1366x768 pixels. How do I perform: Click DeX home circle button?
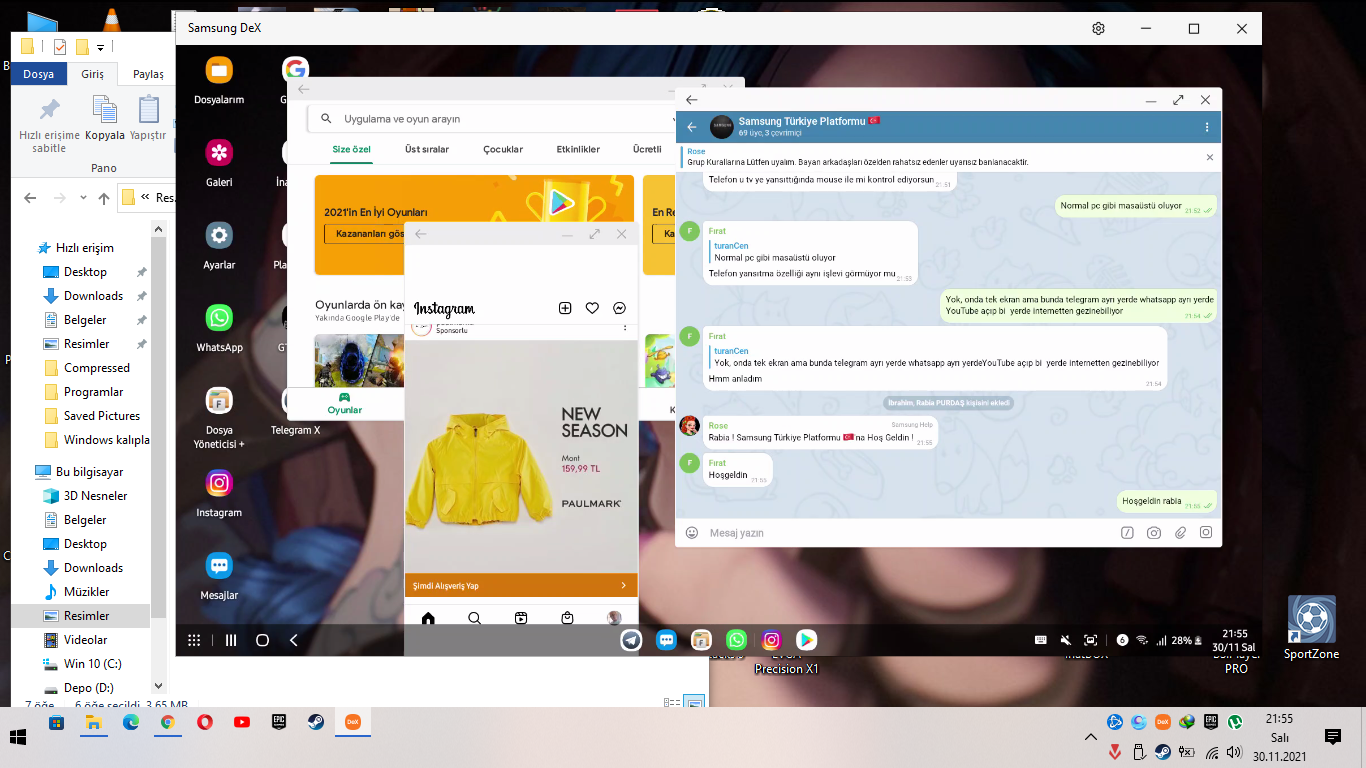tap(262, 640)
